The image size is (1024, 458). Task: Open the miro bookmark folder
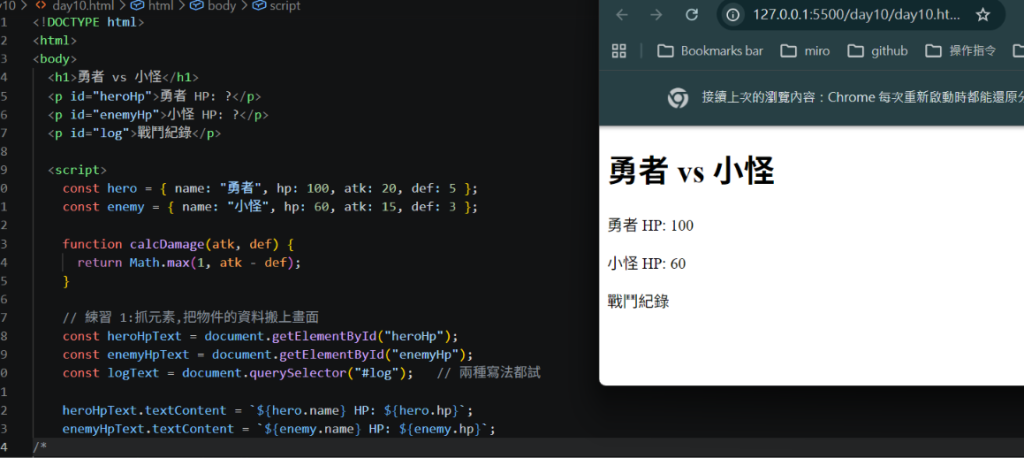click(805, 51)
